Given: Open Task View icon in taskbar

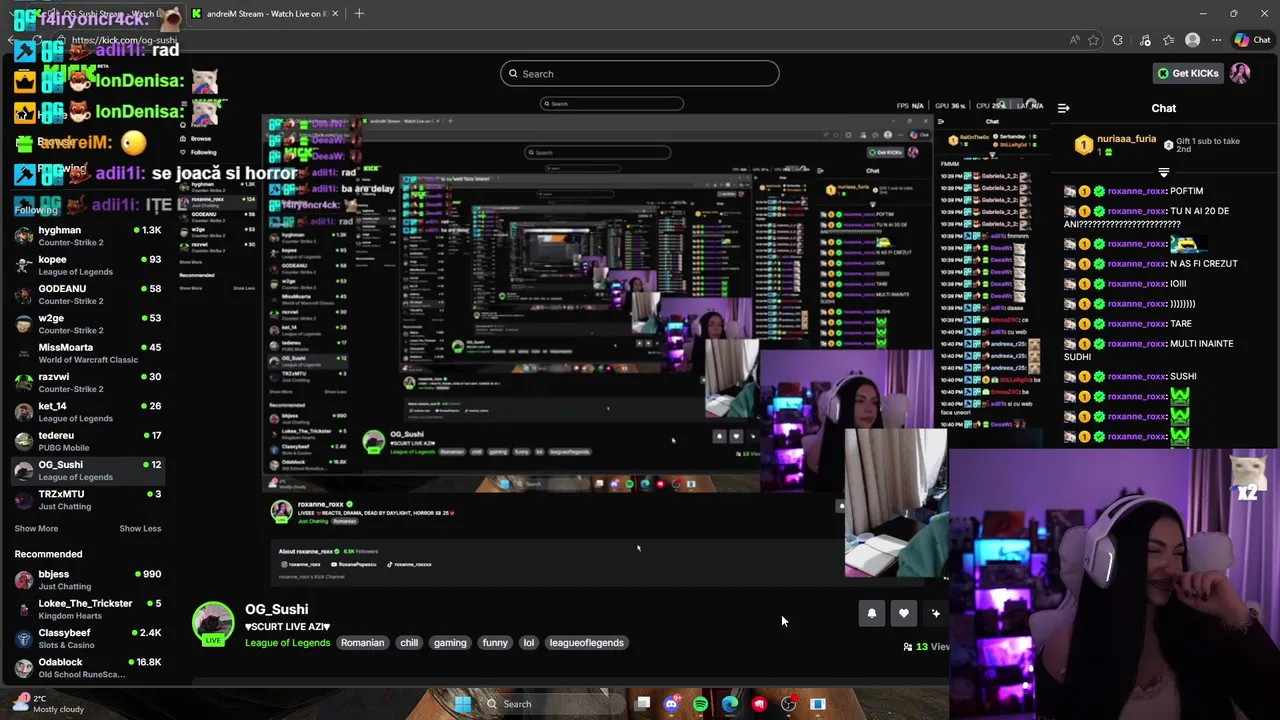Looking at the screenshot, I should [x=643, y=704].
